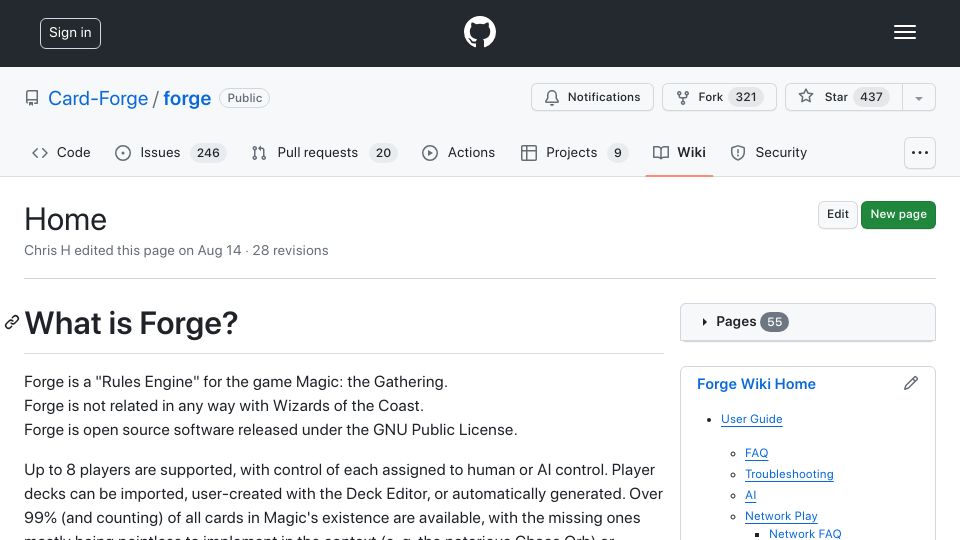Open the Actions tab
960x540 pixels.
tap(459, 152)
